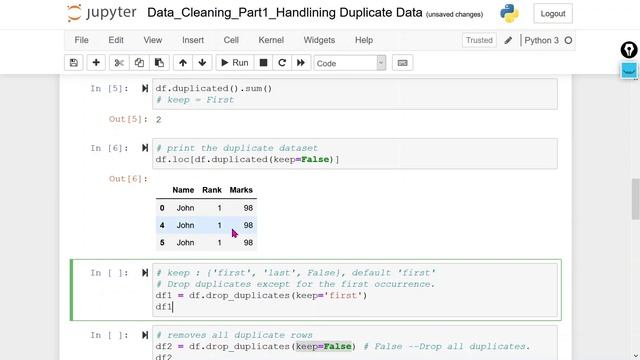Viewport: 640px width, 360px height.
Task: Run the drop_duplicates keep='first' cell icon
Action: 144,273
